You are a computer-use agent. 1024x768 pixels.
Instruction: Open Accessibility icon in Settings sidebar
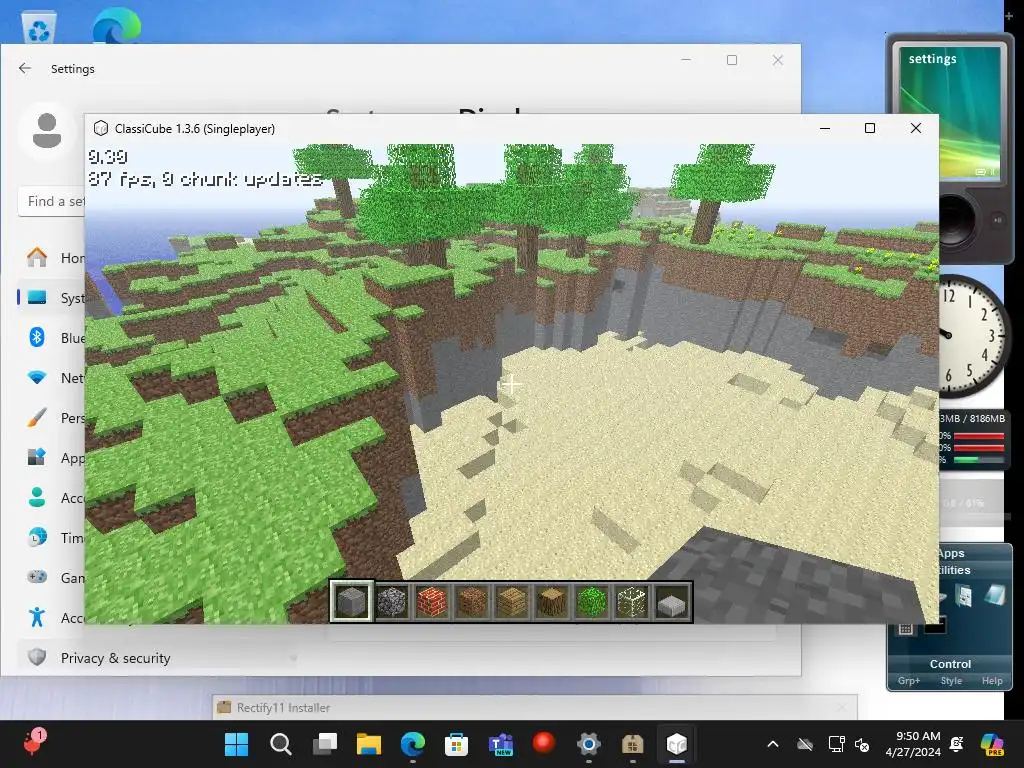(37, 617)
